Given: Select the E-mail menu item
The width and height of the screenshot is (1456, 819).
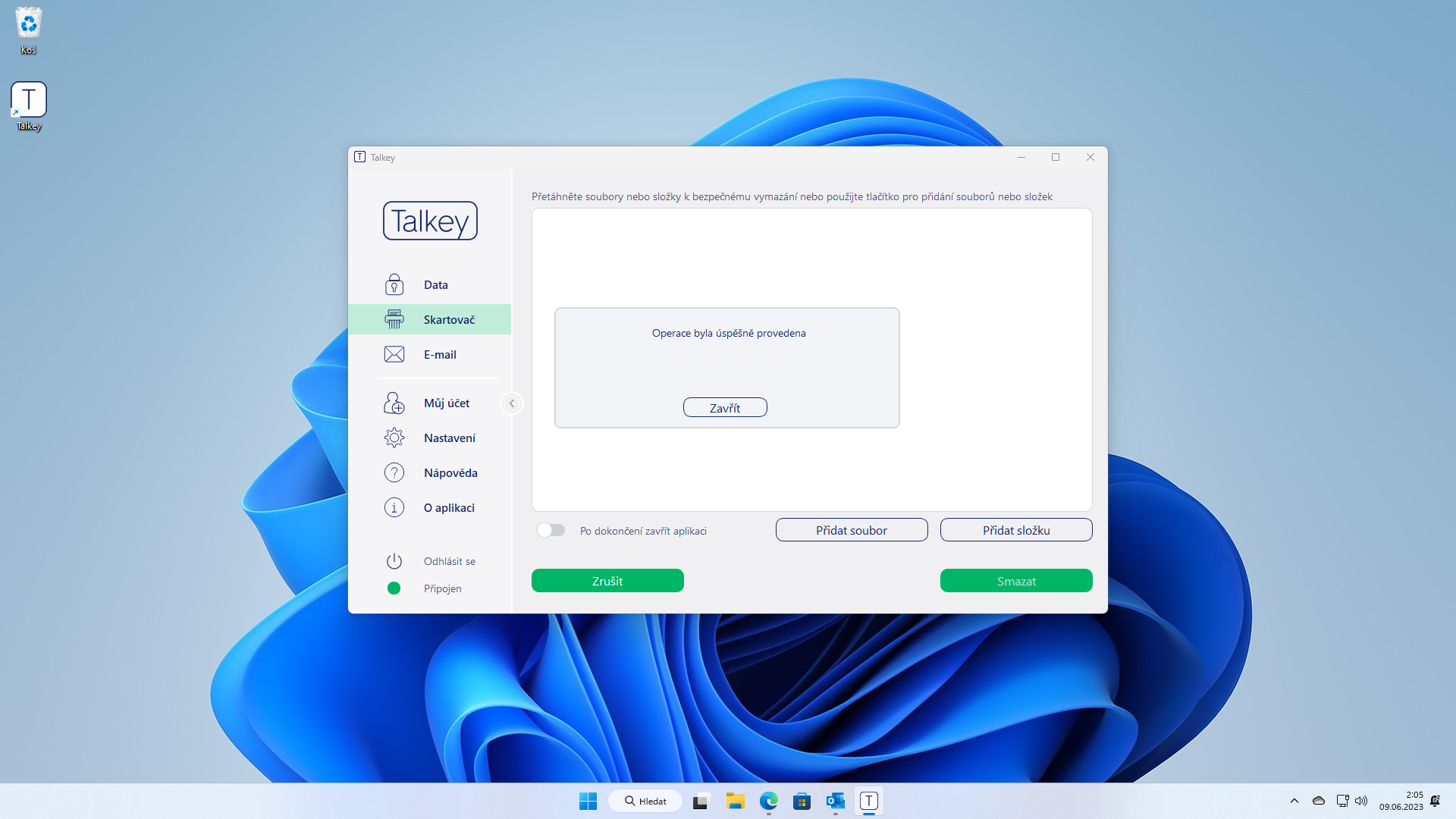Looking at the screenshot, I should tap(440, 354).
